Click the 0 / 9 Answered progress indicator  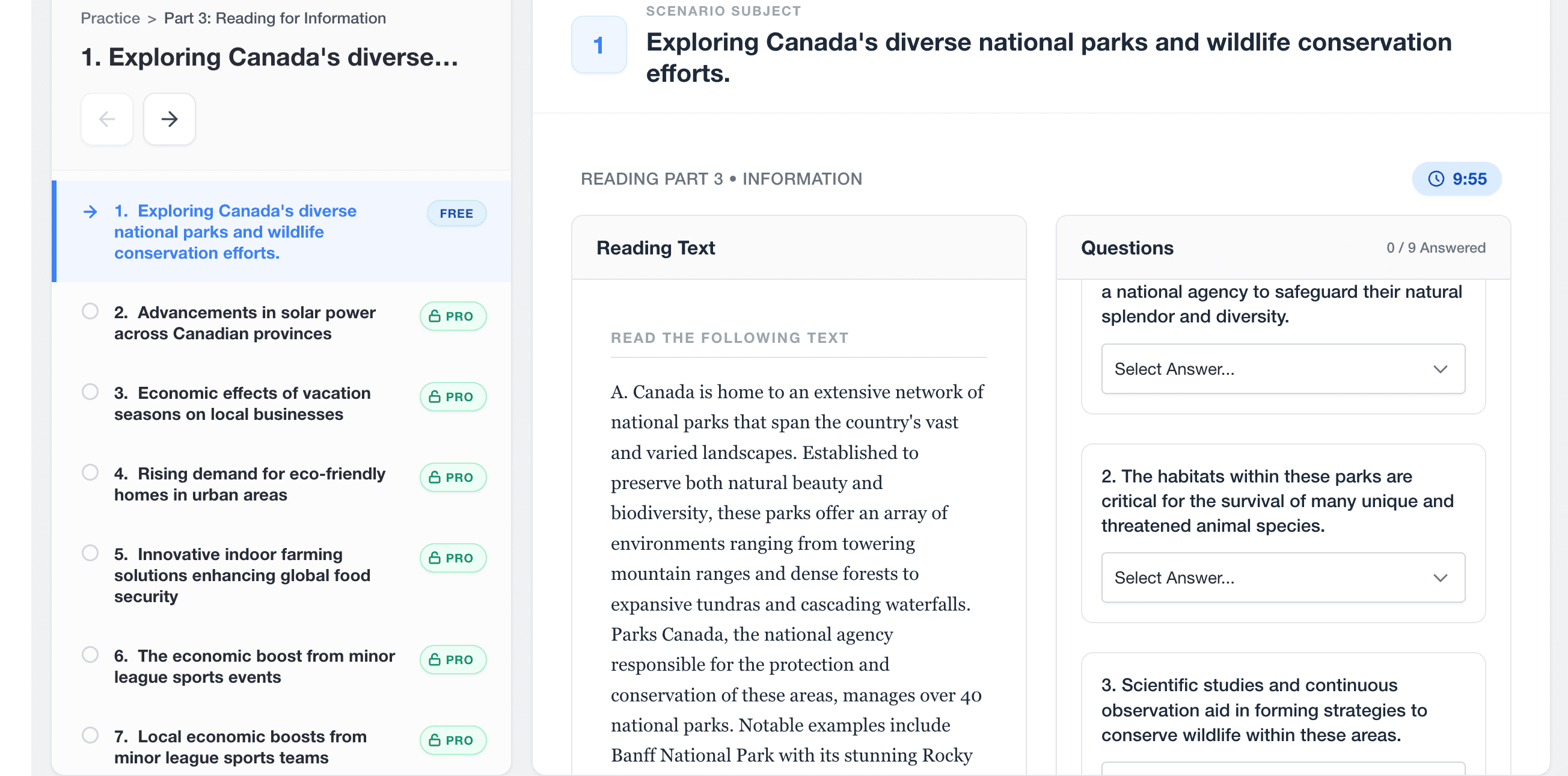tap(1435, 248)
